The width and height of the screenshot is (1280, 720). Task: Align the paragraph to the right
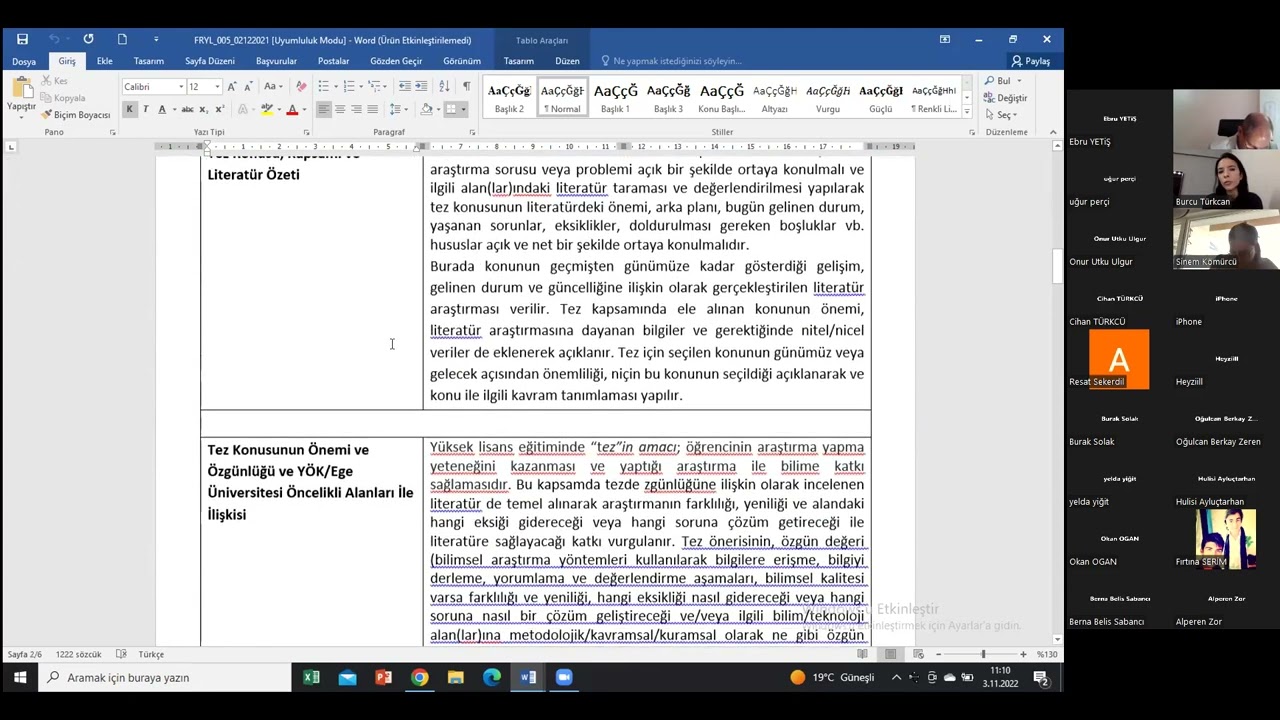pyautogui.click(x=356, y=109)
